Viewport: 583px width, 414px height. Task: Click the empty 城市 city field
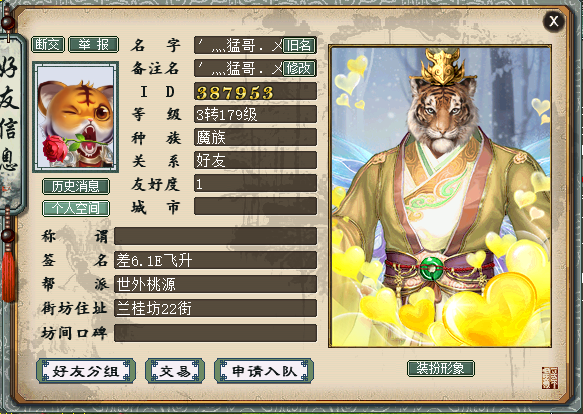click(255, 206)
